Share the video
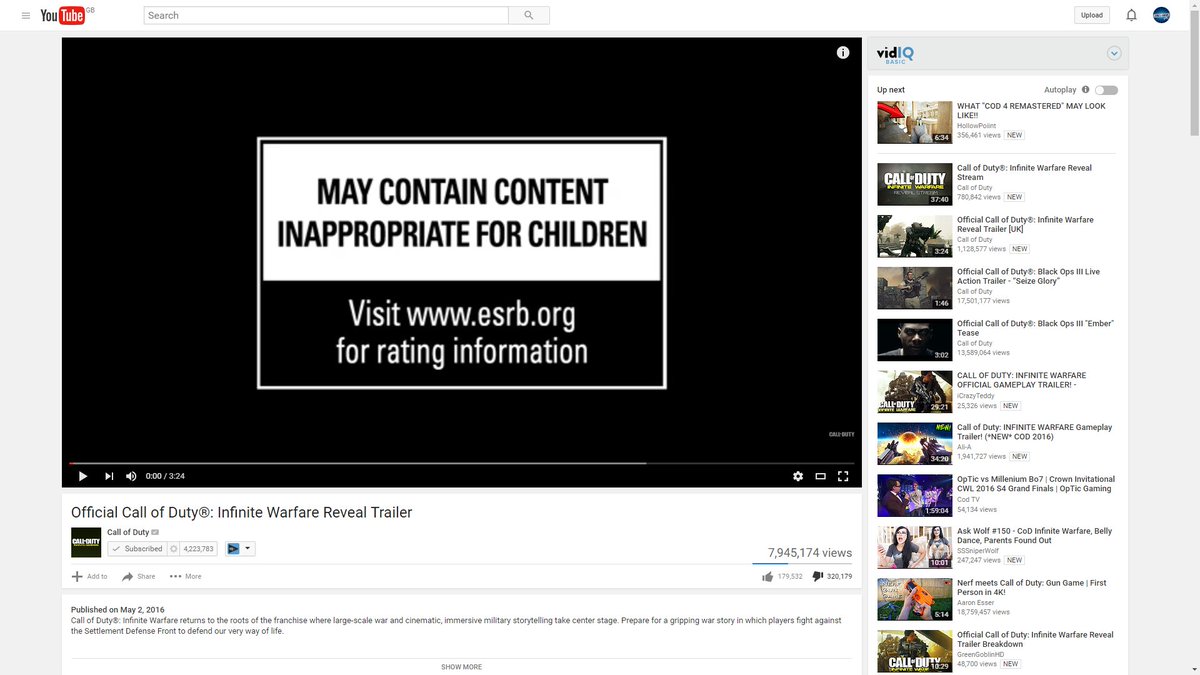The height and width of the screenshot is (675, 1200). pos(138,576)
